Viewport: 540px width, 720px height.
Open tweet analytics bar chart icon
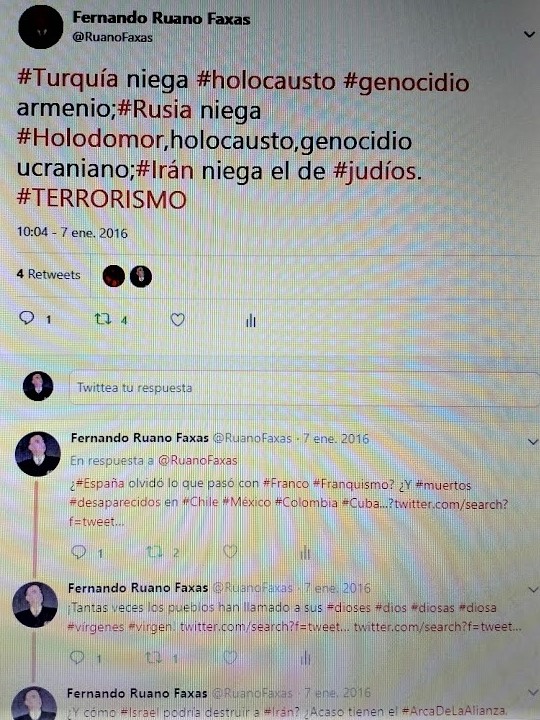tap(251, 321)
